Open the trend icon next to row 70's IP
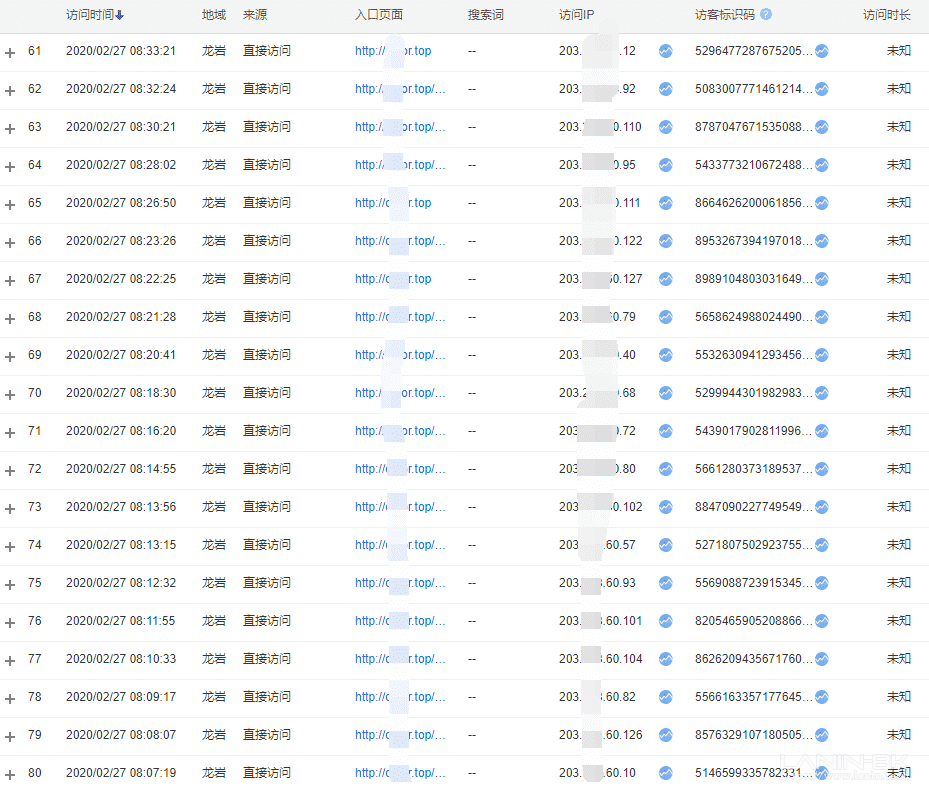The image size is (929, 792). click(x=665, y=393)
